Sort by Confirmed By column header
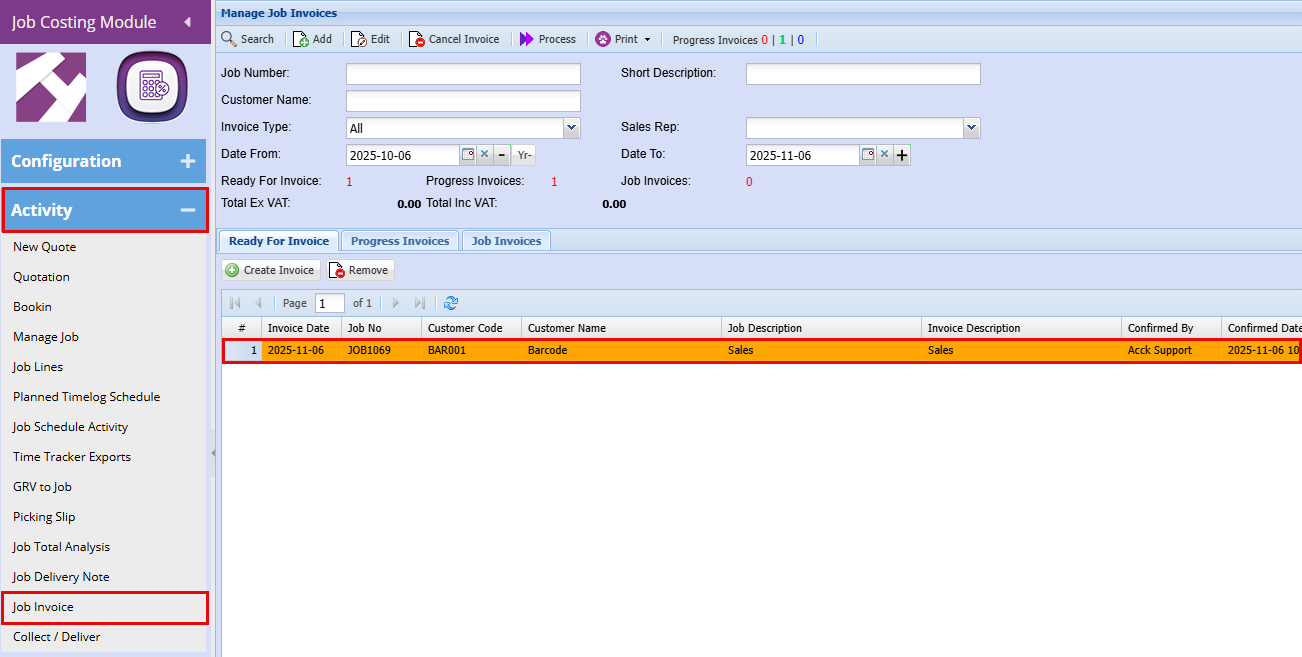 click(1171, 328)
